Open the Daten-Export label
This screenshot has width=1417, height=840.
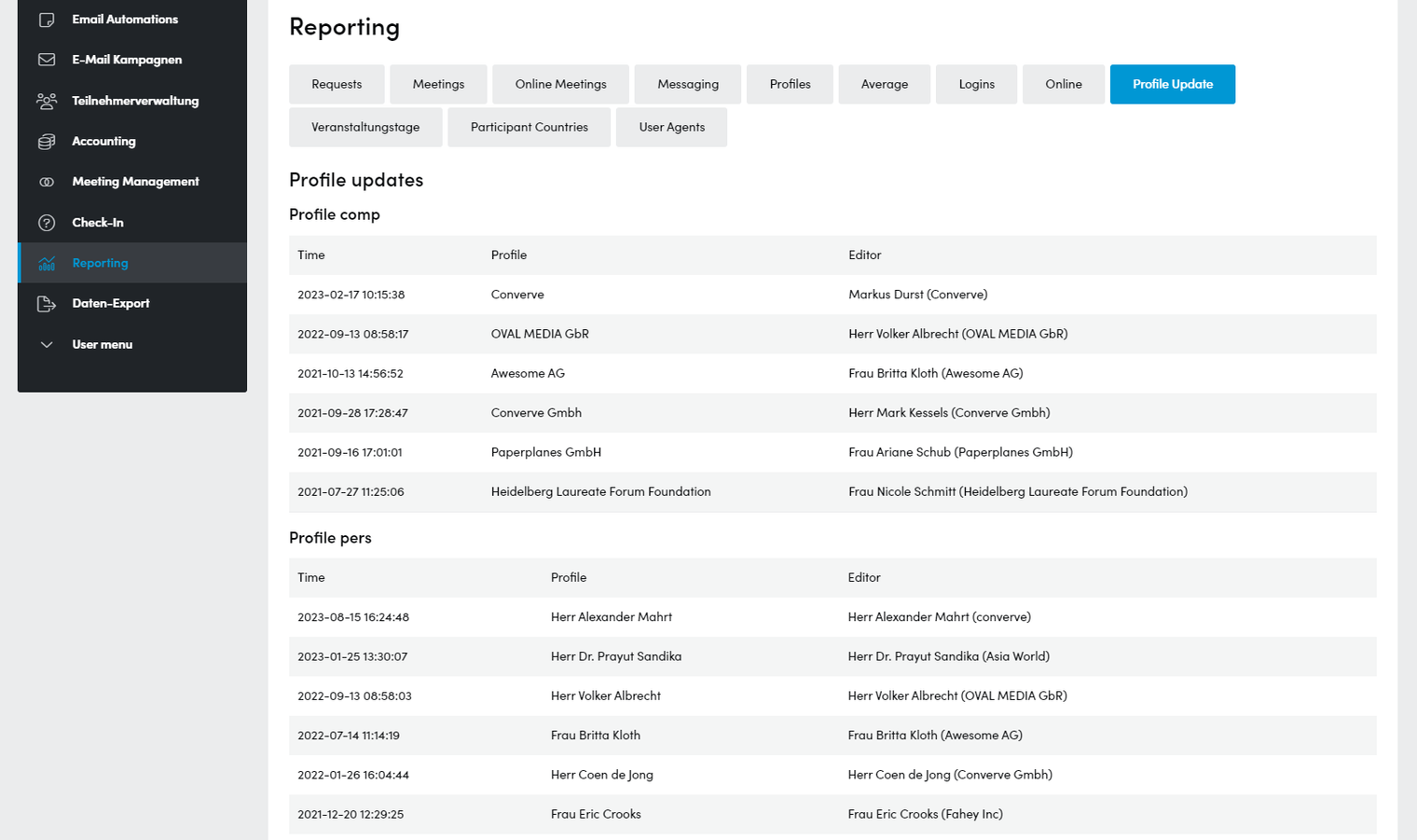click(111, 304)
